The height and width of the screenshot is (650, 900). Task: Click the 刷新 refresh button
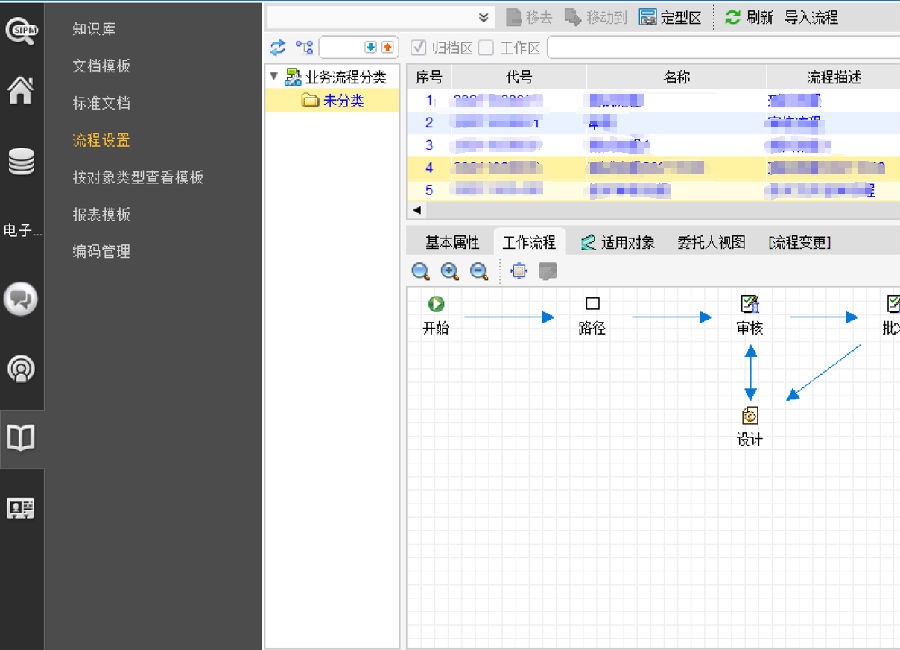748,17
